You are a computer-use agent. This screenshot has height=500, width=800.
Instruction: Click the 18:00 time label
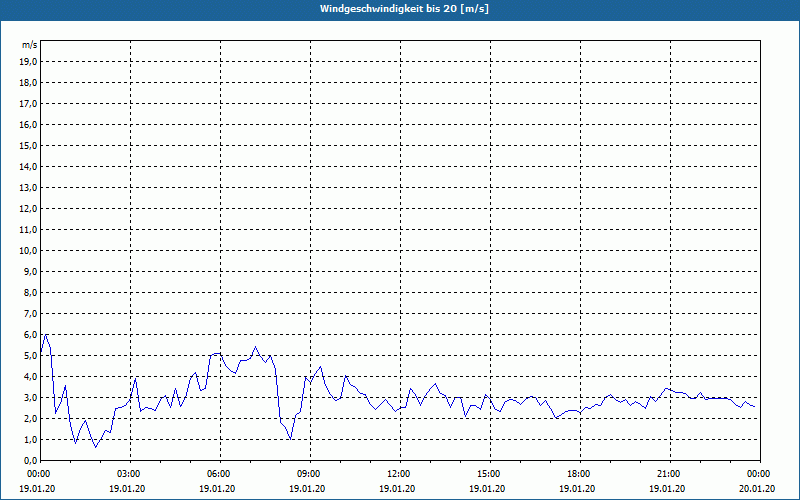(x=580, y=474)
